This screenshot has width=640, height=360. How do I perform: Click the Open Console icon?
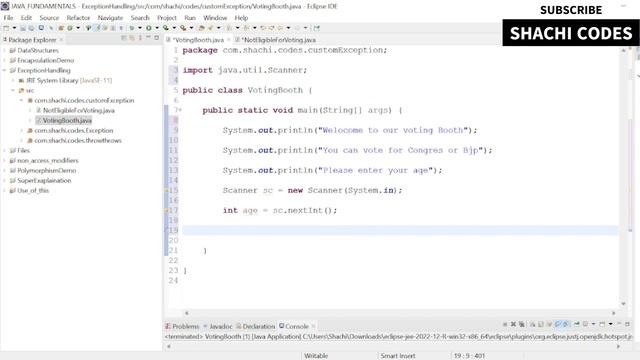coord(602,324)
